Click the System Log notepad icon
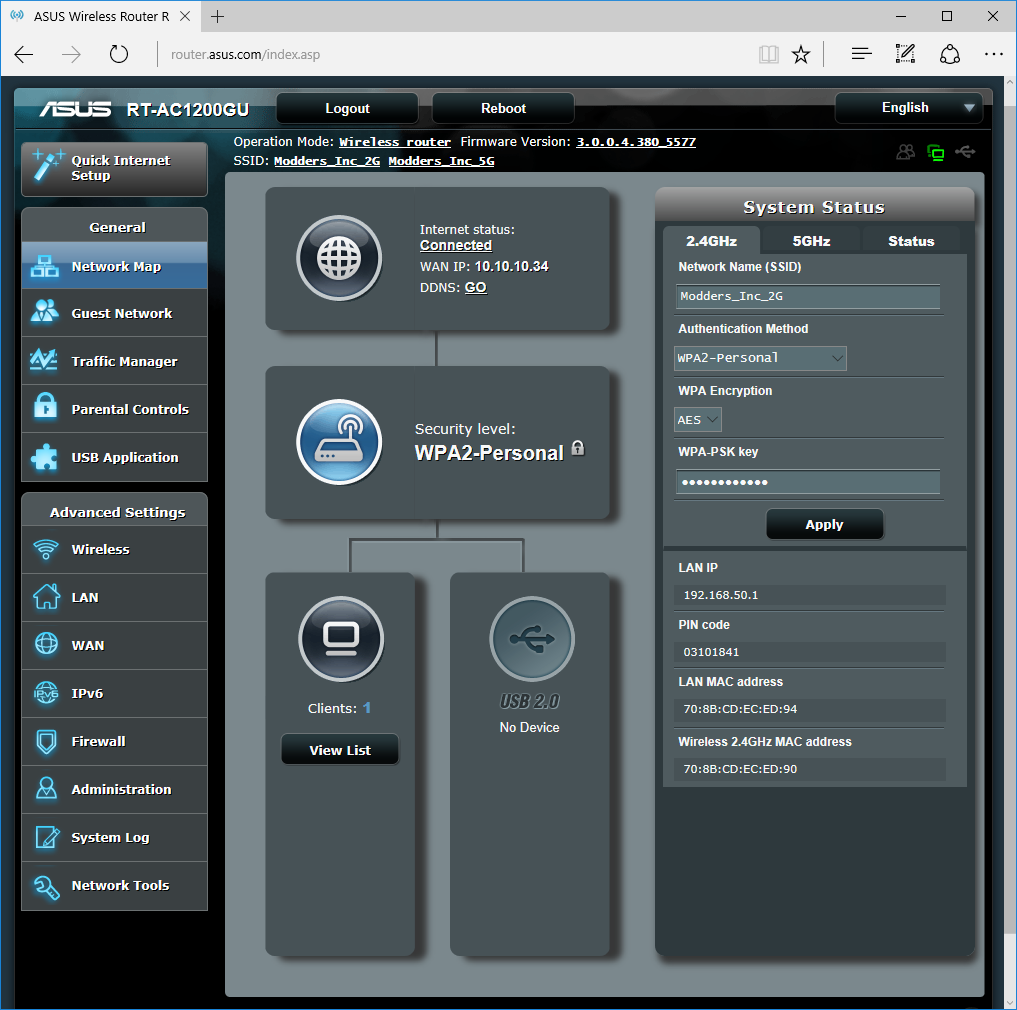 tap(47, 837)
